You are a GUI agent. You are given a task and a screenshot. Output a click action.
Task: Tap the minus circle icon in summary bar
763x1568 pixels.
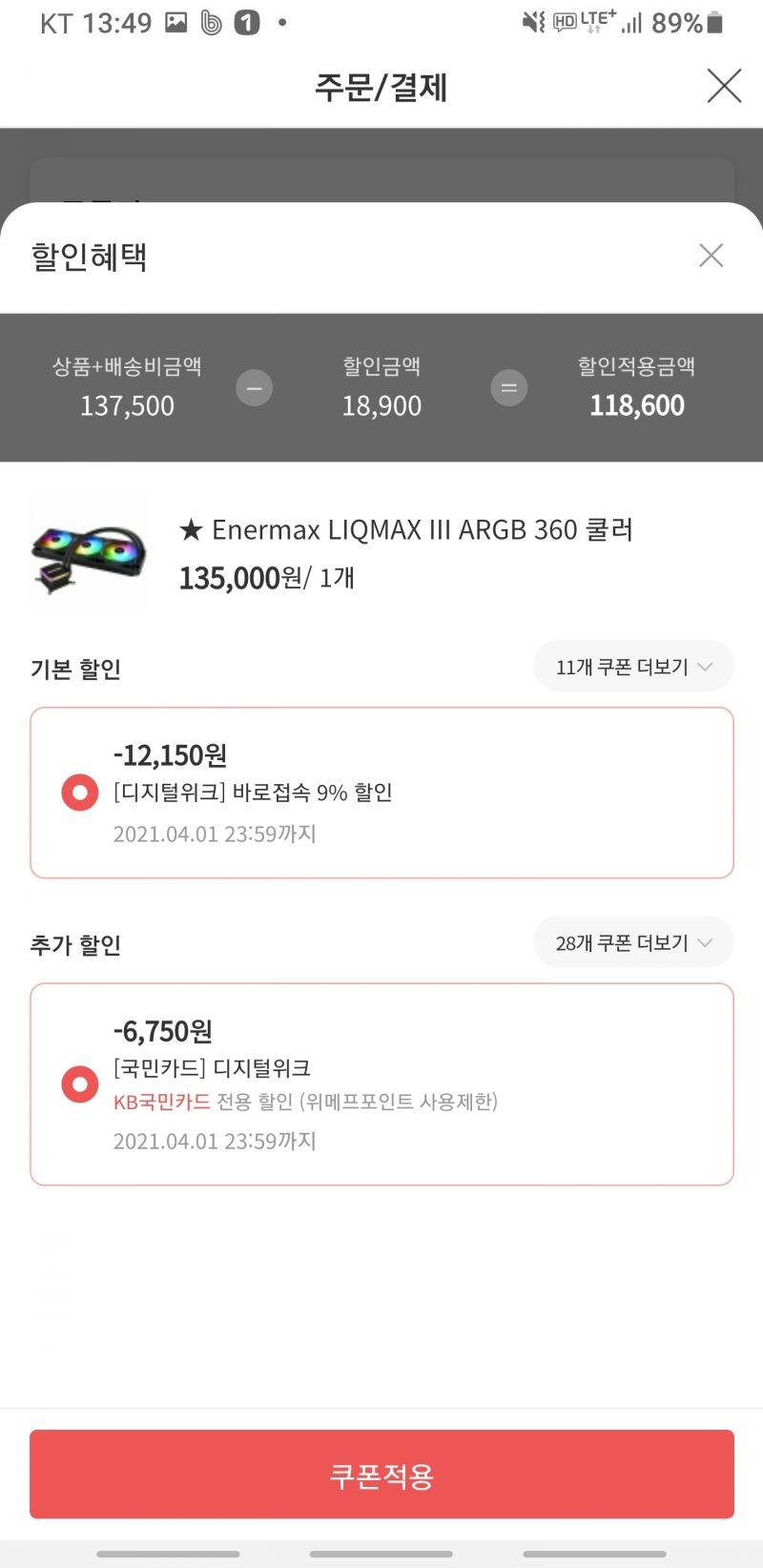254,388
